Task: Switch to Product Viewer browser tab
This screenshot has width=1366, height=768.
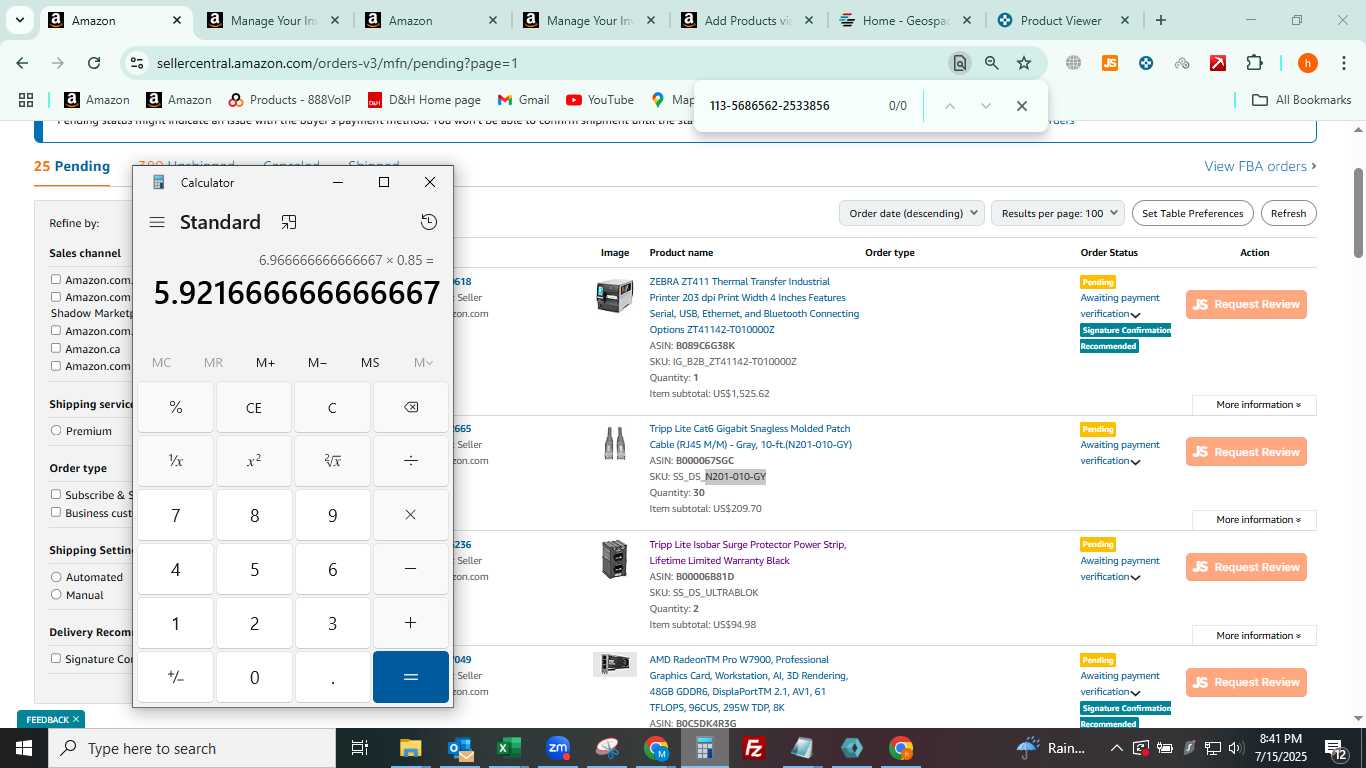Action: tap(1062, 20)
